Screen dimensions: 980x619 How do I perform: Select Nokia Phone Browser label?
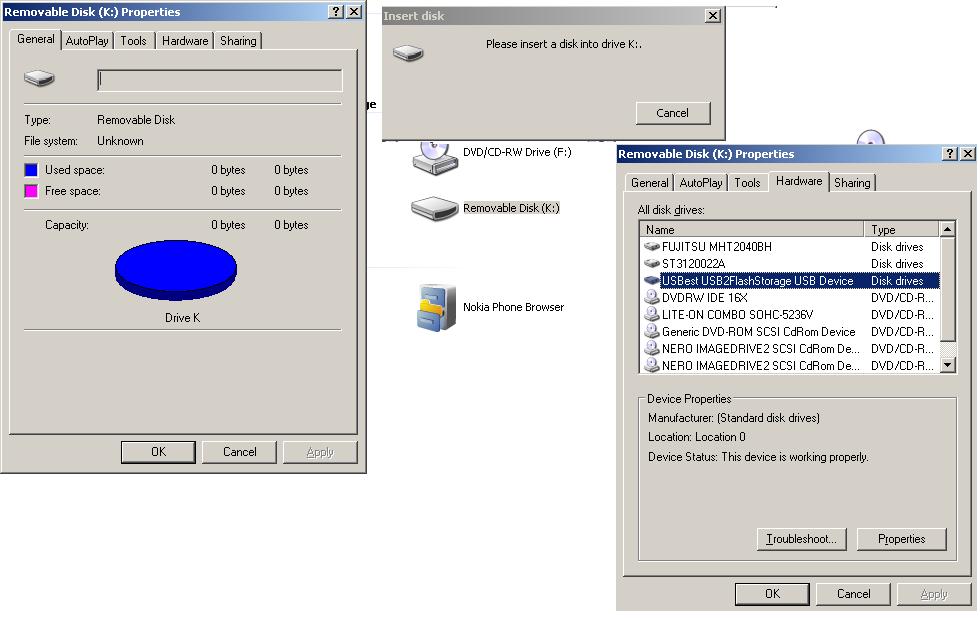(513, 307)
